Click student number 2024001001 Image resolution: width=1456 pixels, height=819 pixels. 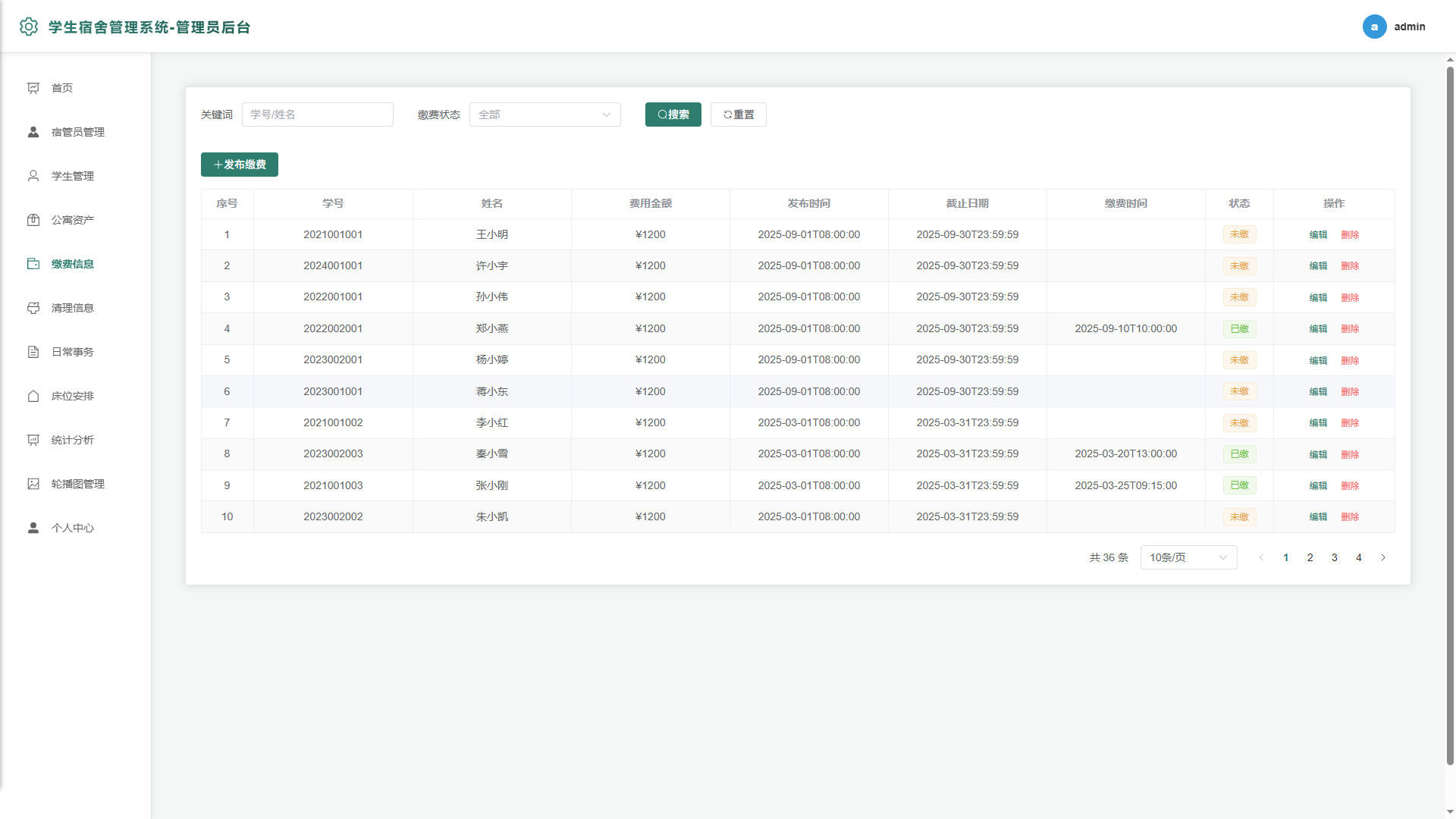coord(333,265)
